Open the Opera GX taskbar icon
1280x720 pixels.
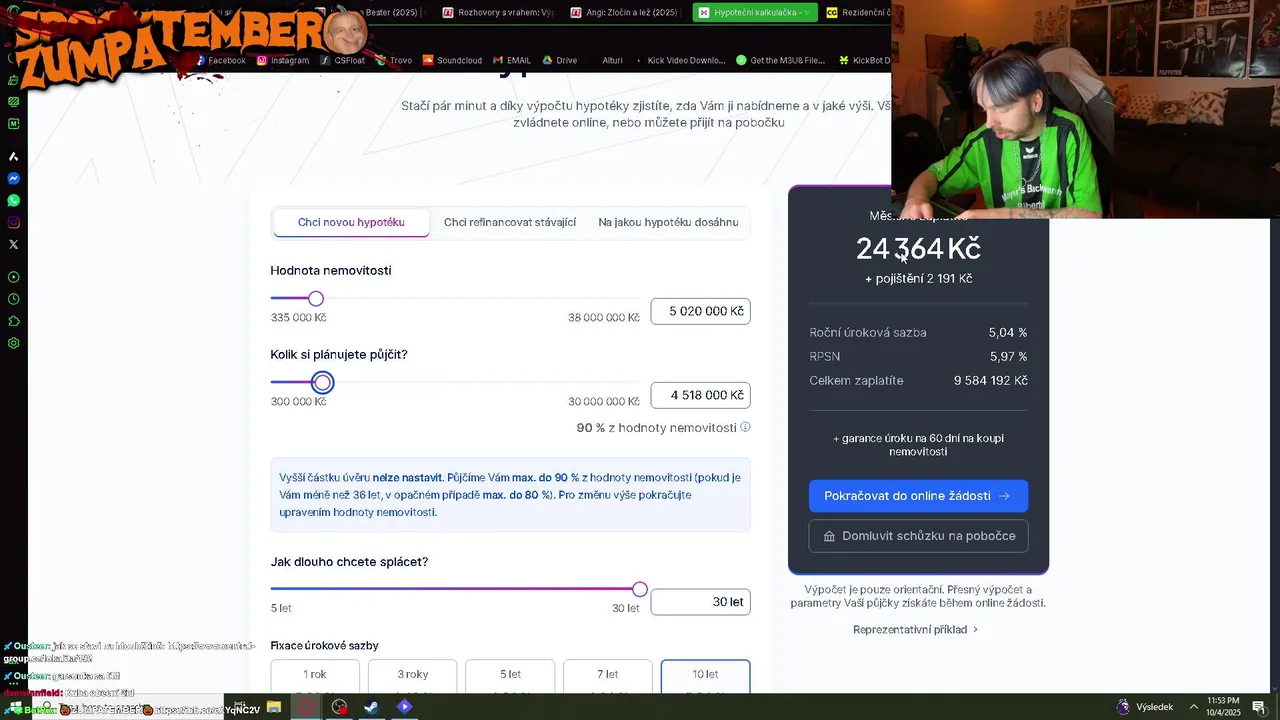pyautogui.click(x=306, y=707)
